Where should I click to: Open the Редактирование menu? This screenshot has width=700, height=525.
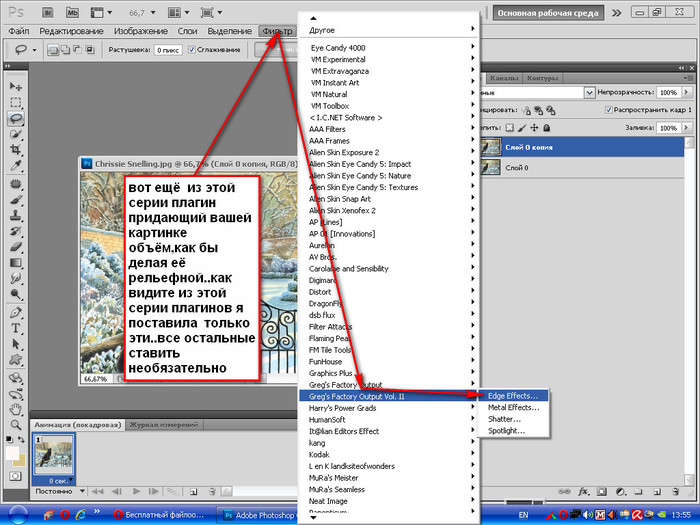[71, 31]
